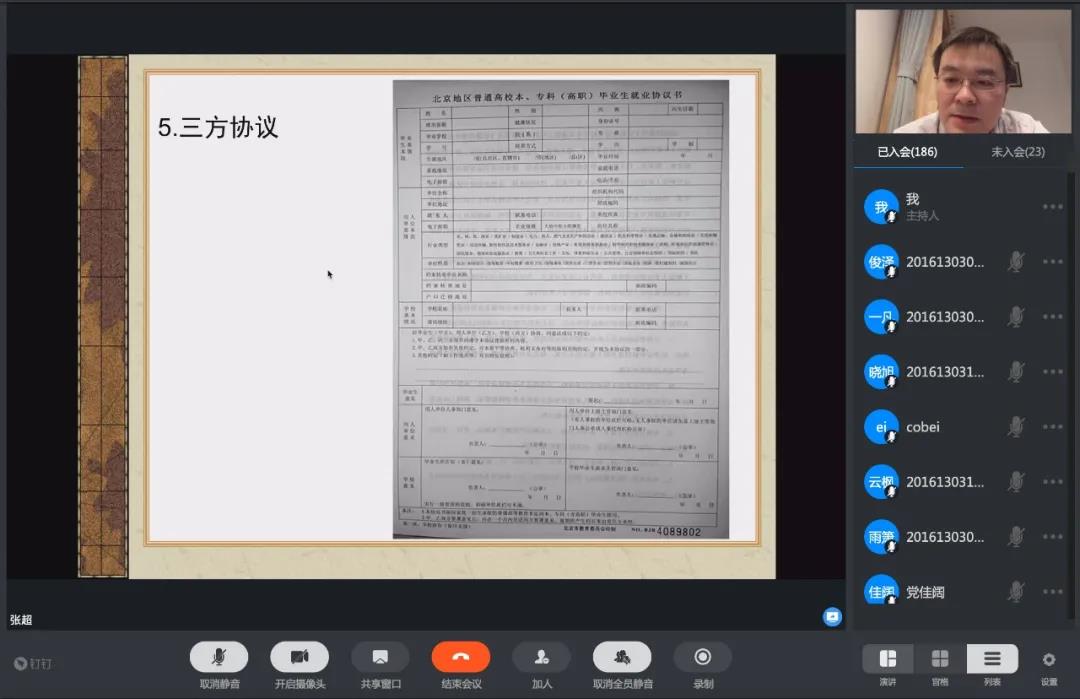Click the 俊泽 participant avatar
This screenshot has width=1080, height=699.
coord(881,262)
